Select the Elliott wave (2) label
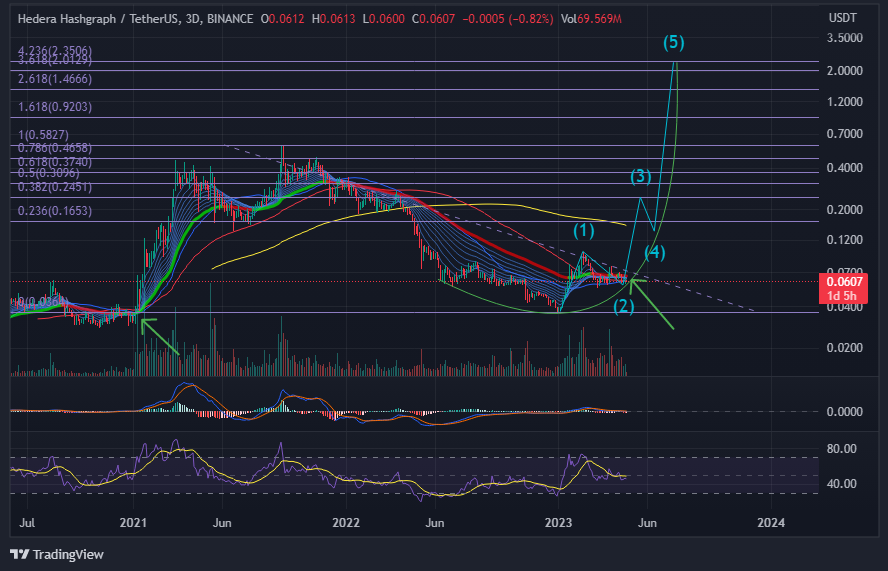The width and height of the screenshot is (888, 571). click(x=624, y=306)
